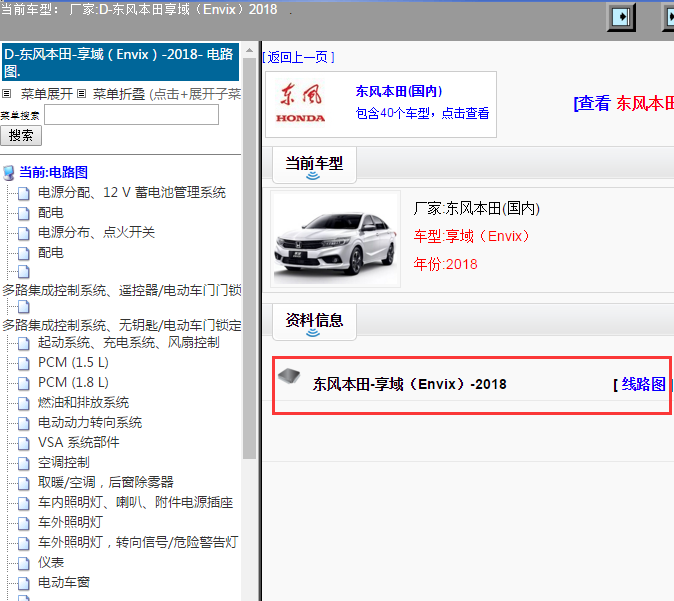Click the arrow panel toggle button in header
674x601 pixels.
click(x=621, y=17)
